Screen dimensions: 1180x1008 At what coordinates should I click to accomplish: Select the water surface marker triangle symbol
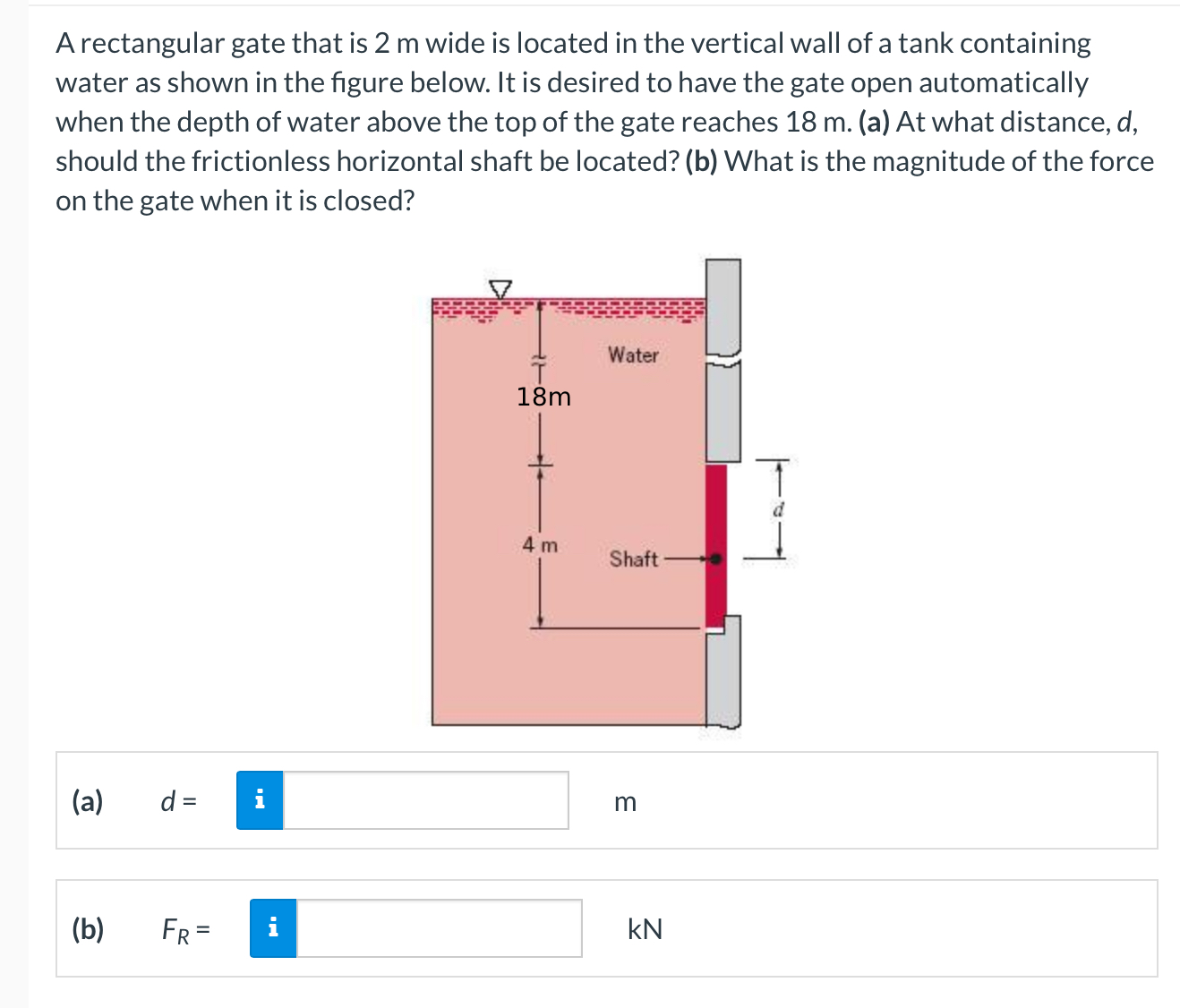click(501, 288)
